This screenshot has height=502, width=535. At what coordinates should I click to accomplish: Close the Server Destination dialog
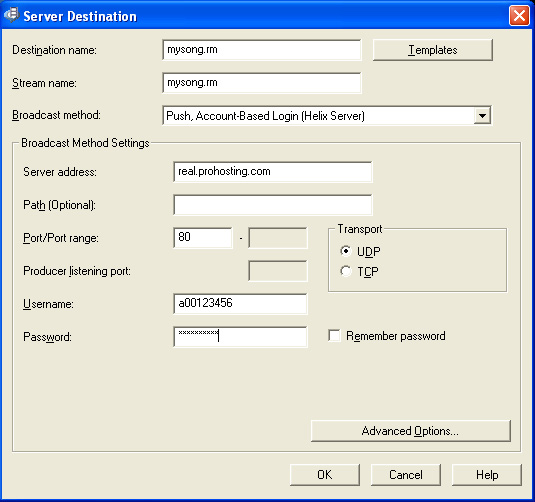pos(519,15)
